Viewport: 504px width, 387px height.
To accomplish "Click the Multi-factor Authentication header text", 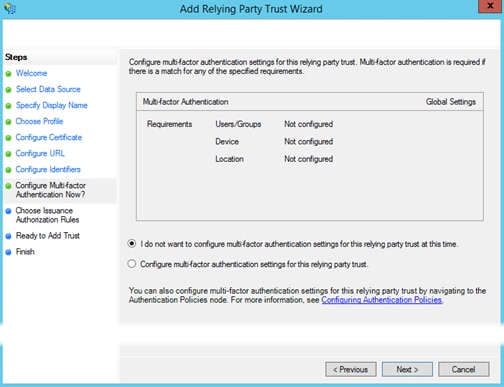I will click(185, 102).
